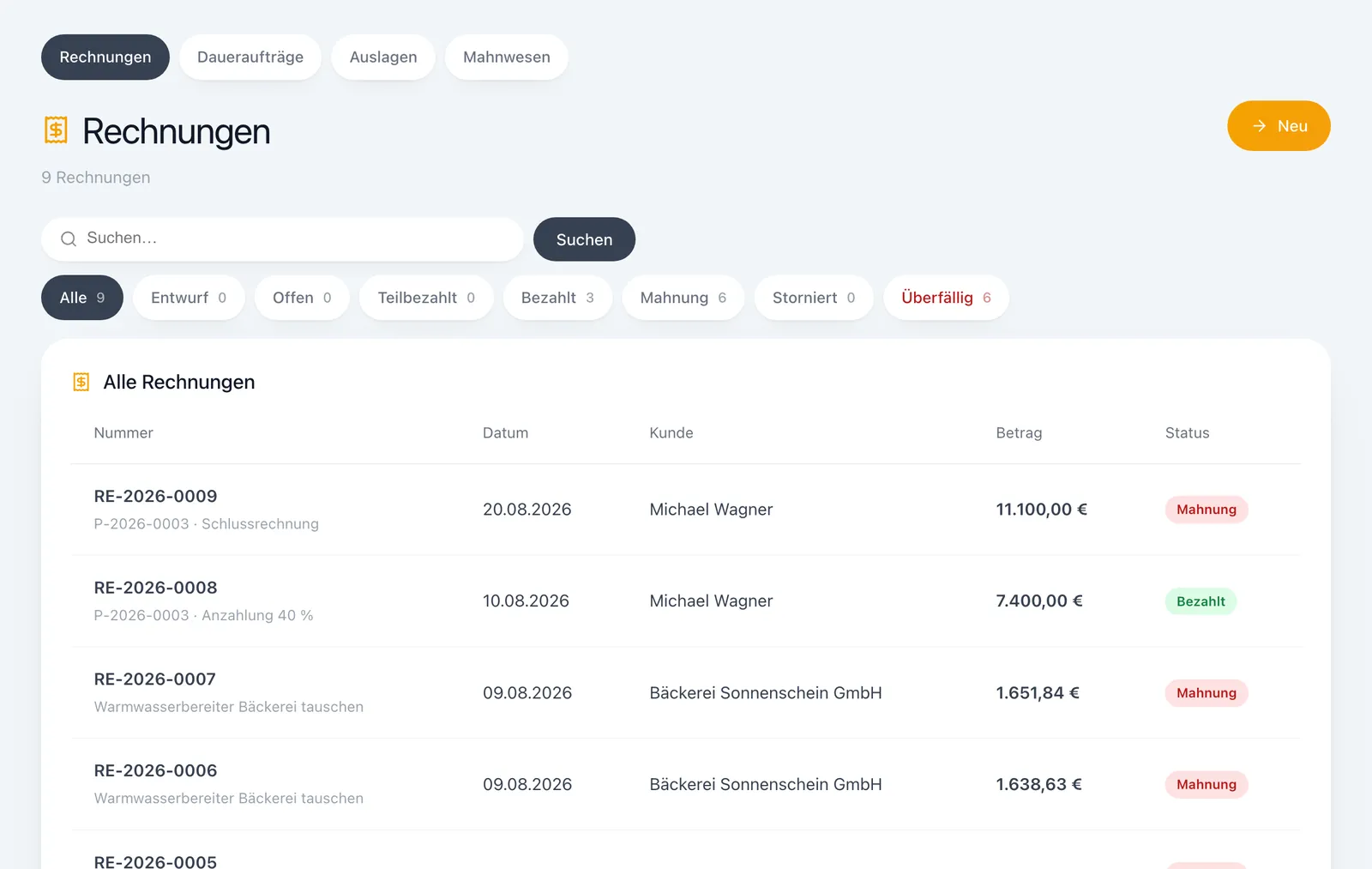The image size is (1372, 869).
Task: Filter by Entwurf status
Action: click(189, 298)
